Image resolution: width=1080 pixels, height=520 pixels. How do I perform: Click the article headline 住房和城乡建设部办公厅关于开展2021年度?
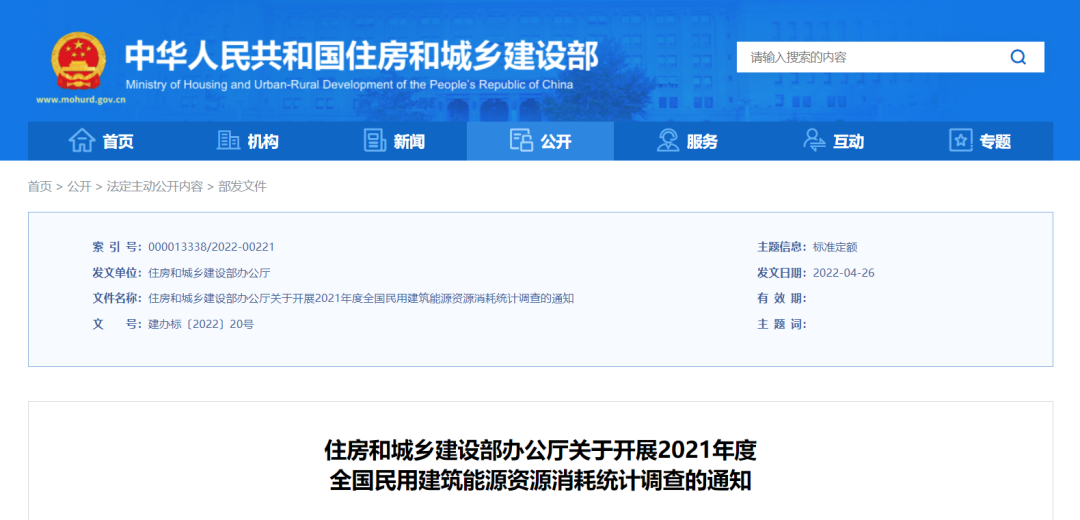(540, 451)
